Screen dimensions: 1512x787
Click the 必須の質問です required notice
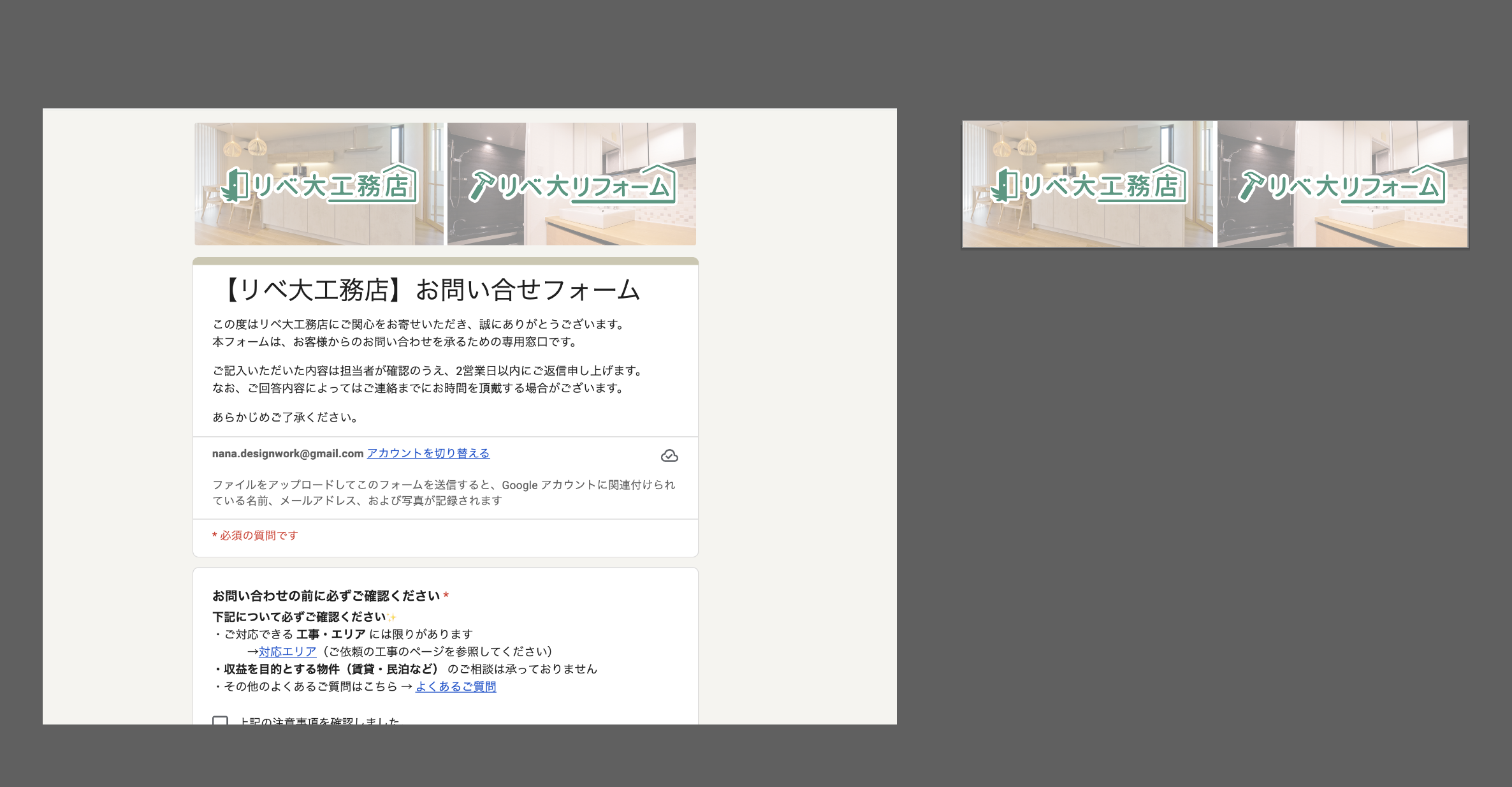(256, 536)
